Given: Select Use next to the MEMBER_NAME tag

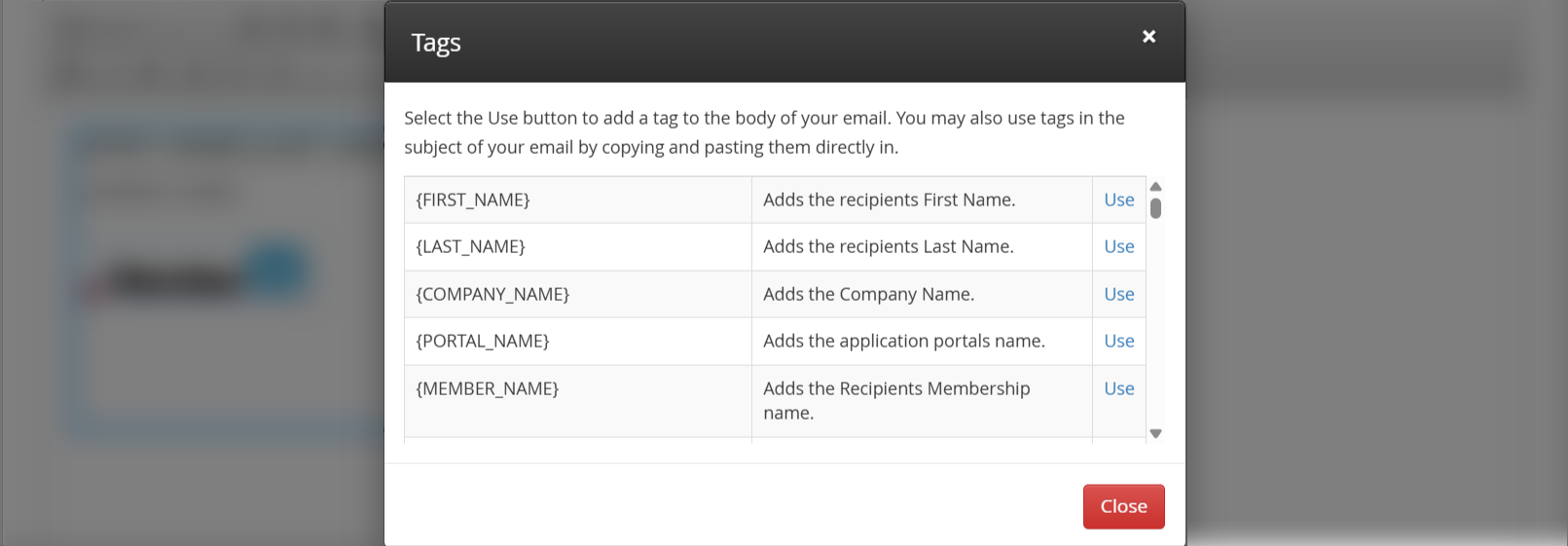Looking at the screenshot, I should (1118, 388).
